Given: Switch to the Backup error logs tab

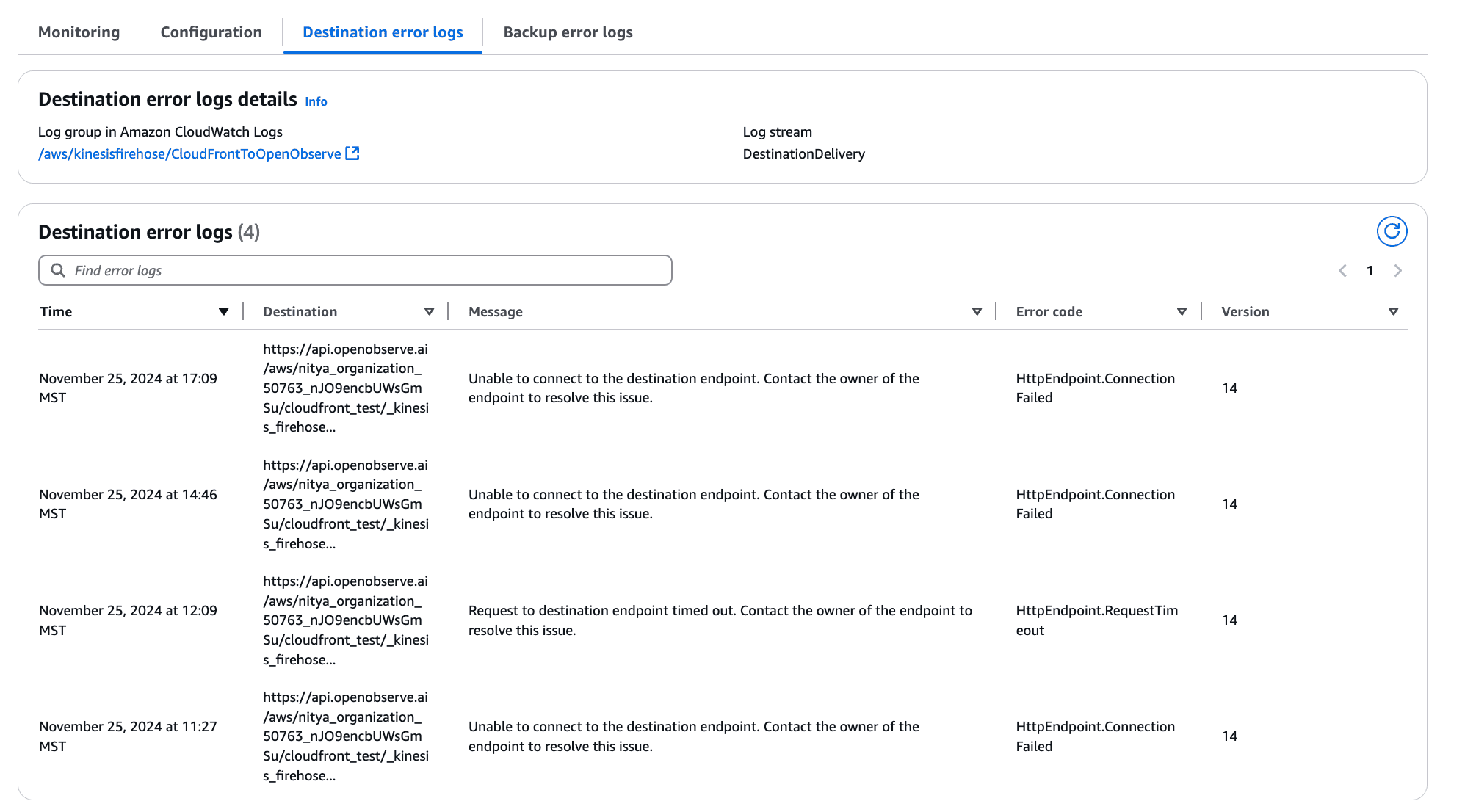Looking at the screenshot, I should [x=567, y=32].
